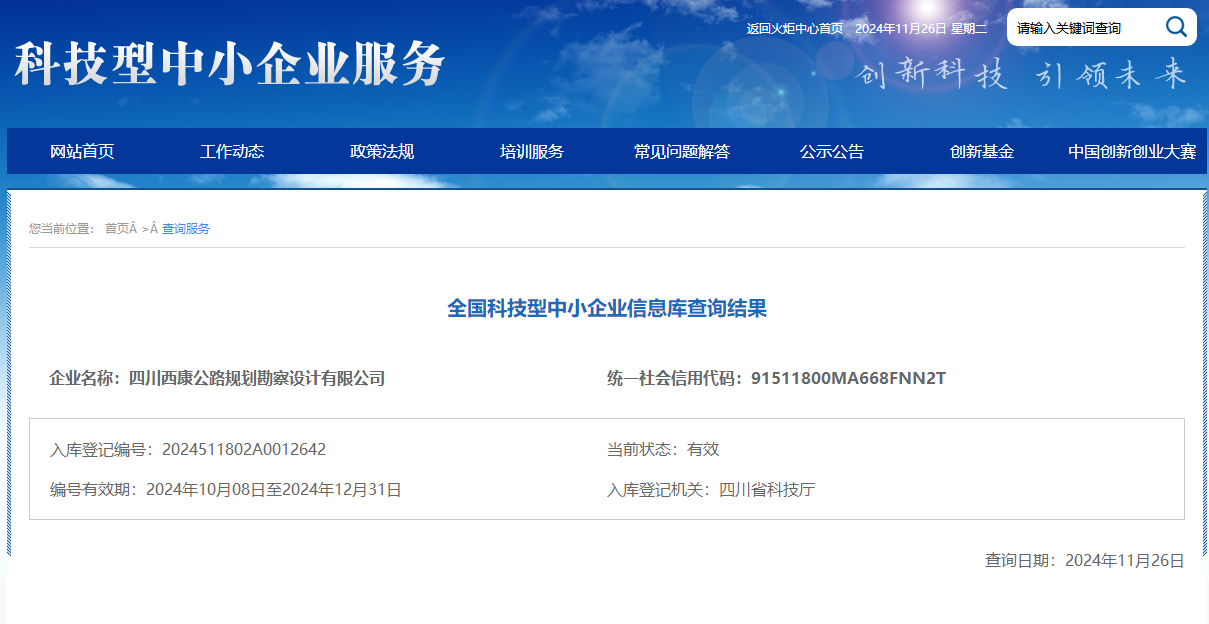The width and height of the screenshot is (1209, 624).
Task: Open the 培训服务 navigation item
Action: pos(532,152)
